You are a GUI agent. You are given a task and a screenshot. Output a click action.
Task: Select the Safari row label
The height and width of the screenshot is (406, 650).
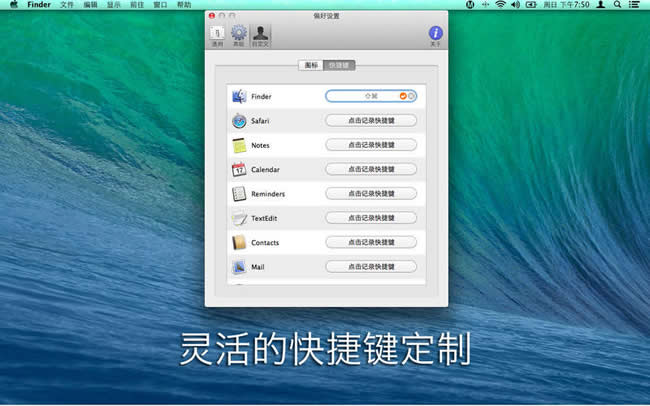click(x=260, y=121)
